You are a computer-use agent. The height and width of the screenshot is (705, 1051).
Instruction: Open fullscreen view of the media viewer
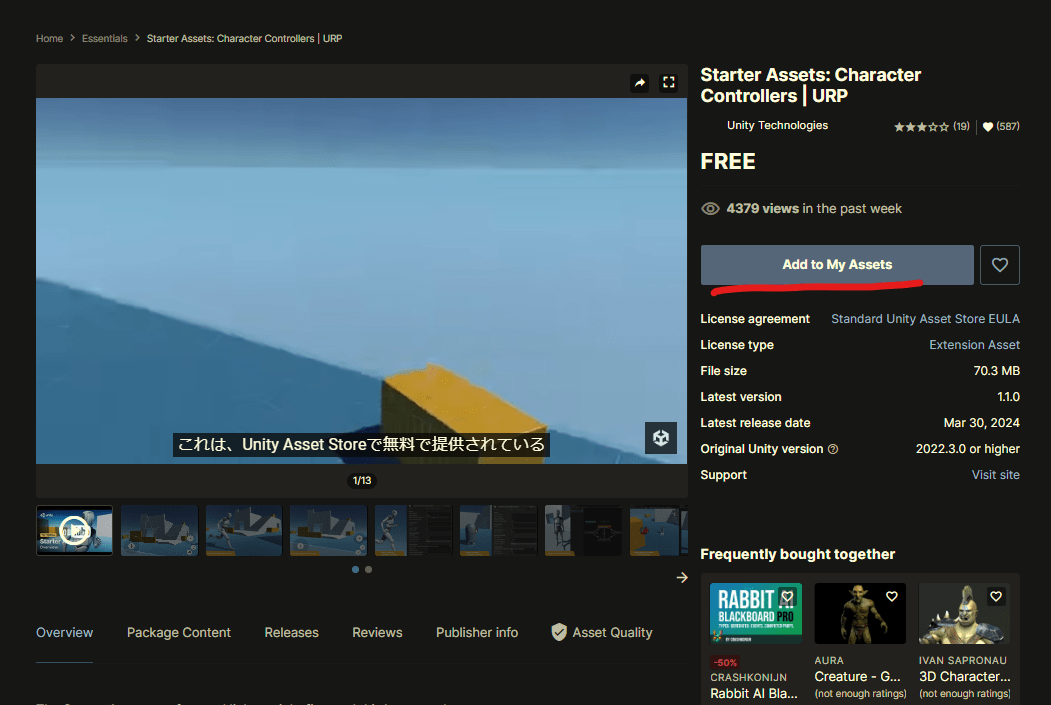[x=669, y=83]
